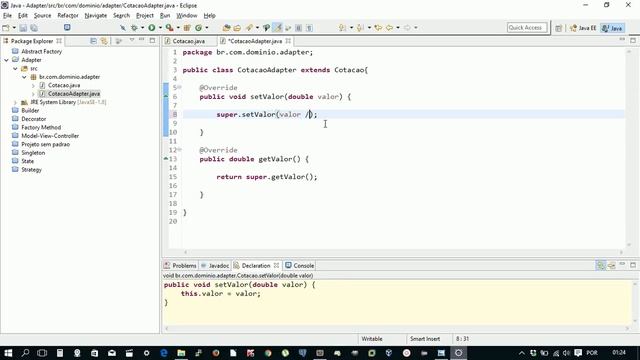640x360 pixels.
Task: Click the Declaration view horizontal scrollbar
Action: point(396,328)
